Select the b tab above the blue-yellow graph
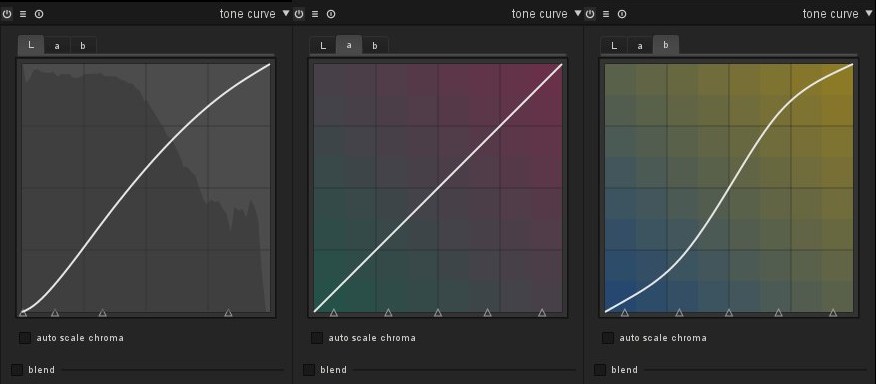This screenshot has width=876, height=384. [x=666, y=45]
